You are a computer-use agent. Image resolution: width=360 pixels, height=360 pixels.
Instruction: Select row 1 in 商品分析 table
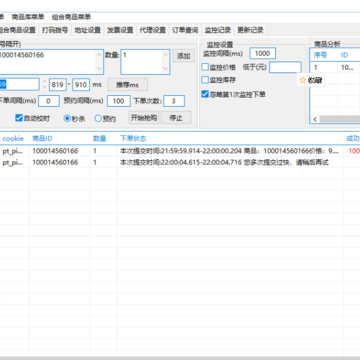(335, 68)
